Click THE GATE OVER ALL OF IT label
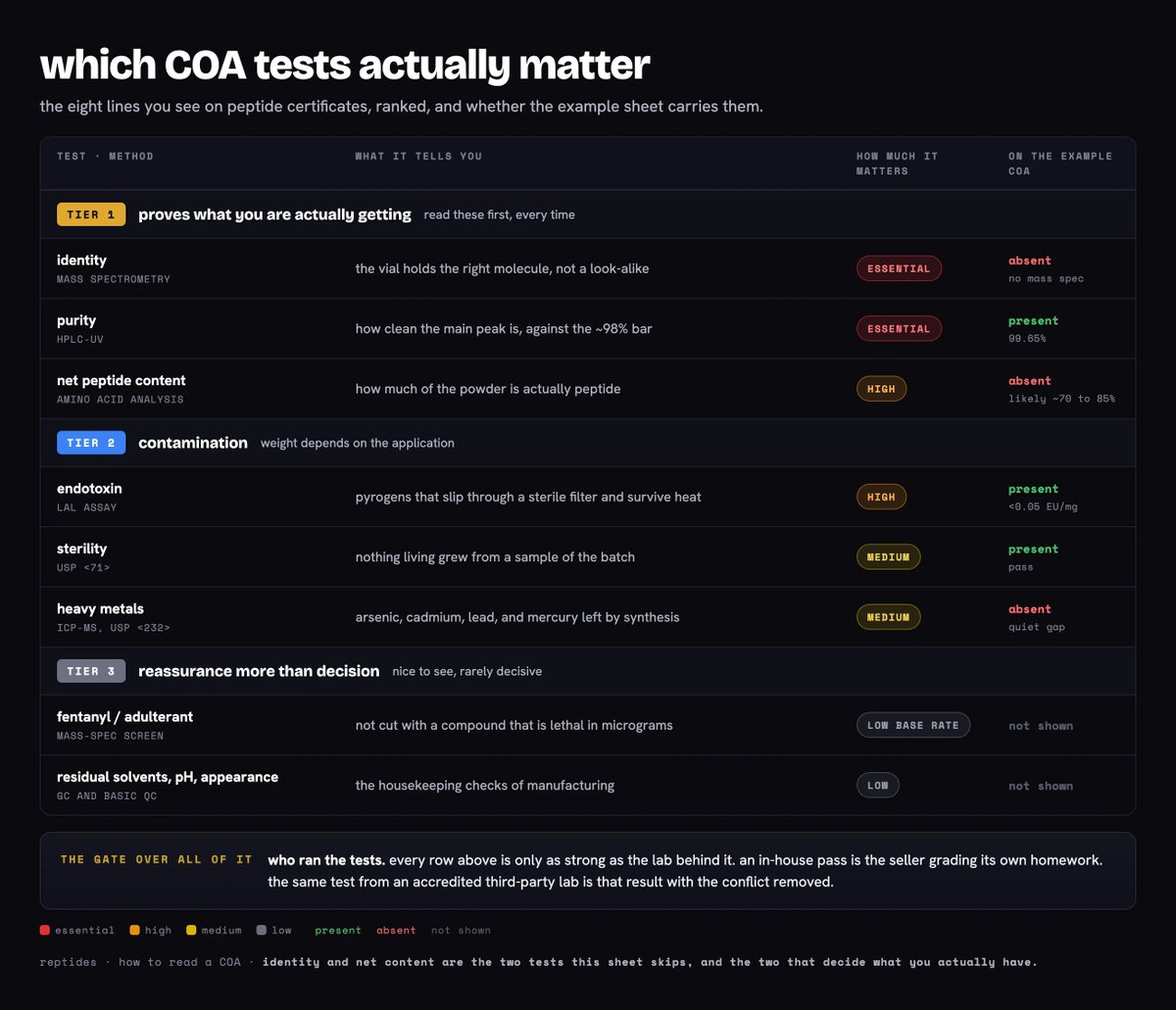The width and height of the screenshot is (1176, 1010). point(157,859)
